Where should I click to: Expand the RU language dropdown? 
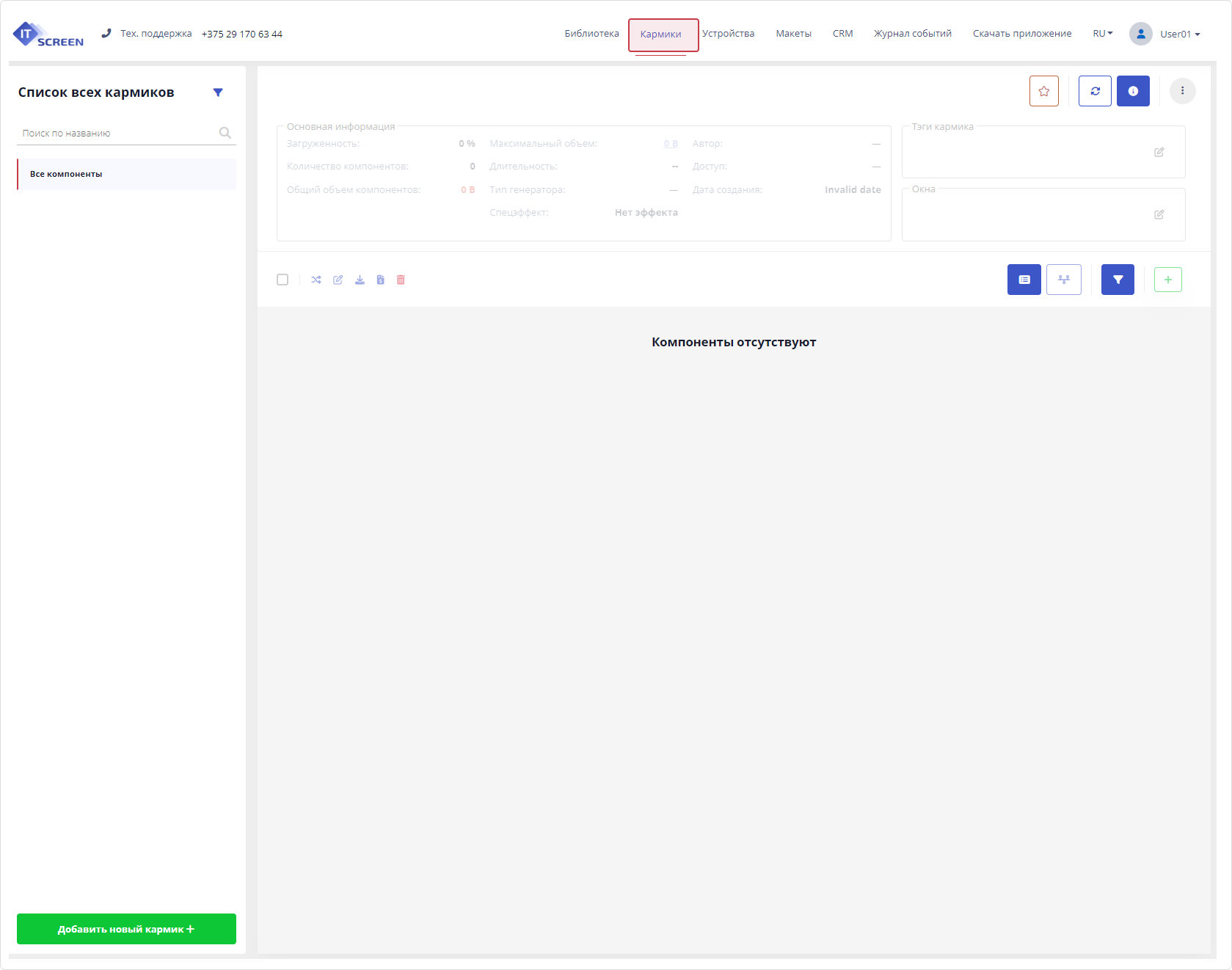click(x=1103, y=34)
